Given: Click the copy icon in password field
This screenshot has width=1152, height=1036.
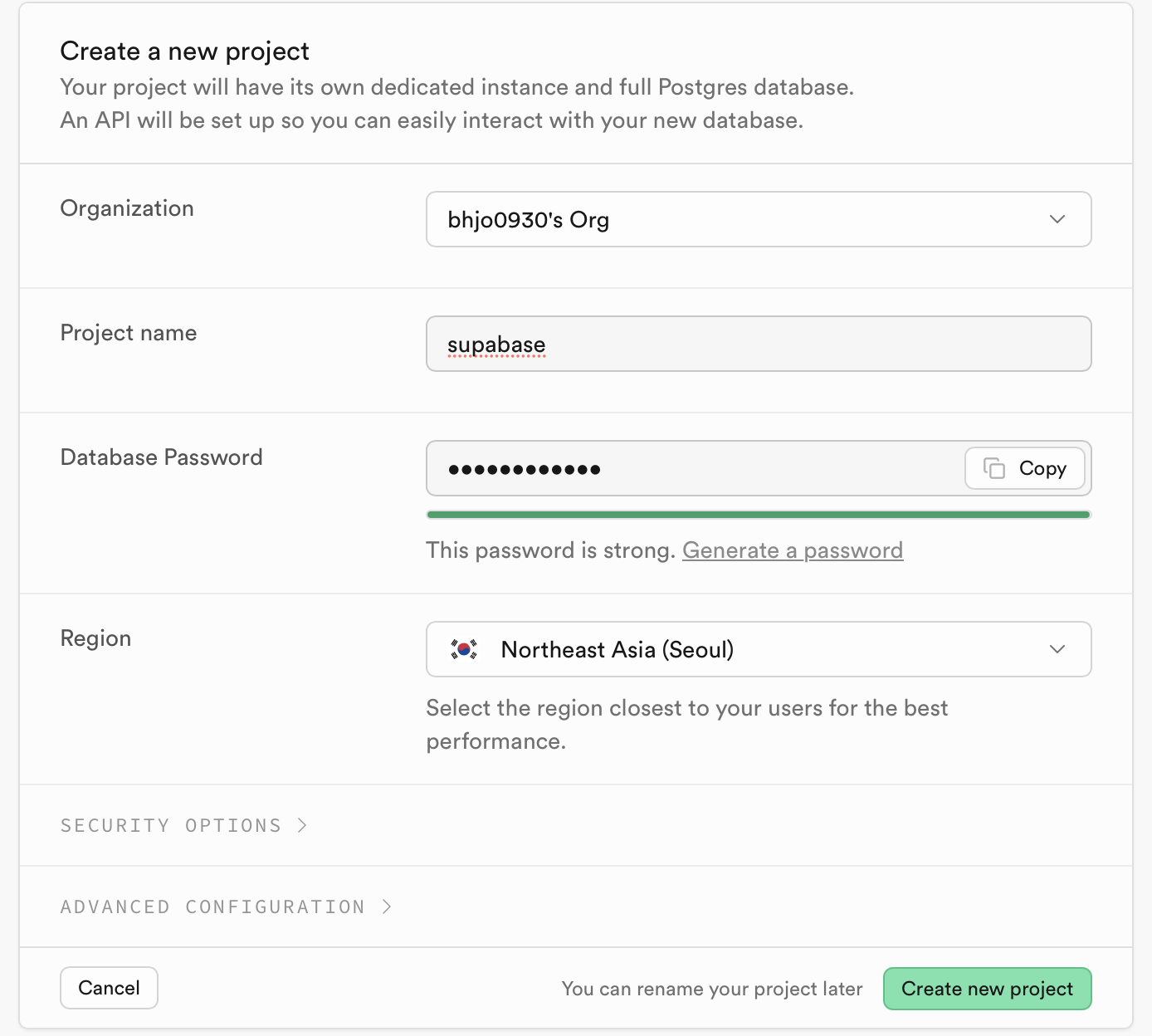Looking at the screenshot, I should (x=993, y=468).
